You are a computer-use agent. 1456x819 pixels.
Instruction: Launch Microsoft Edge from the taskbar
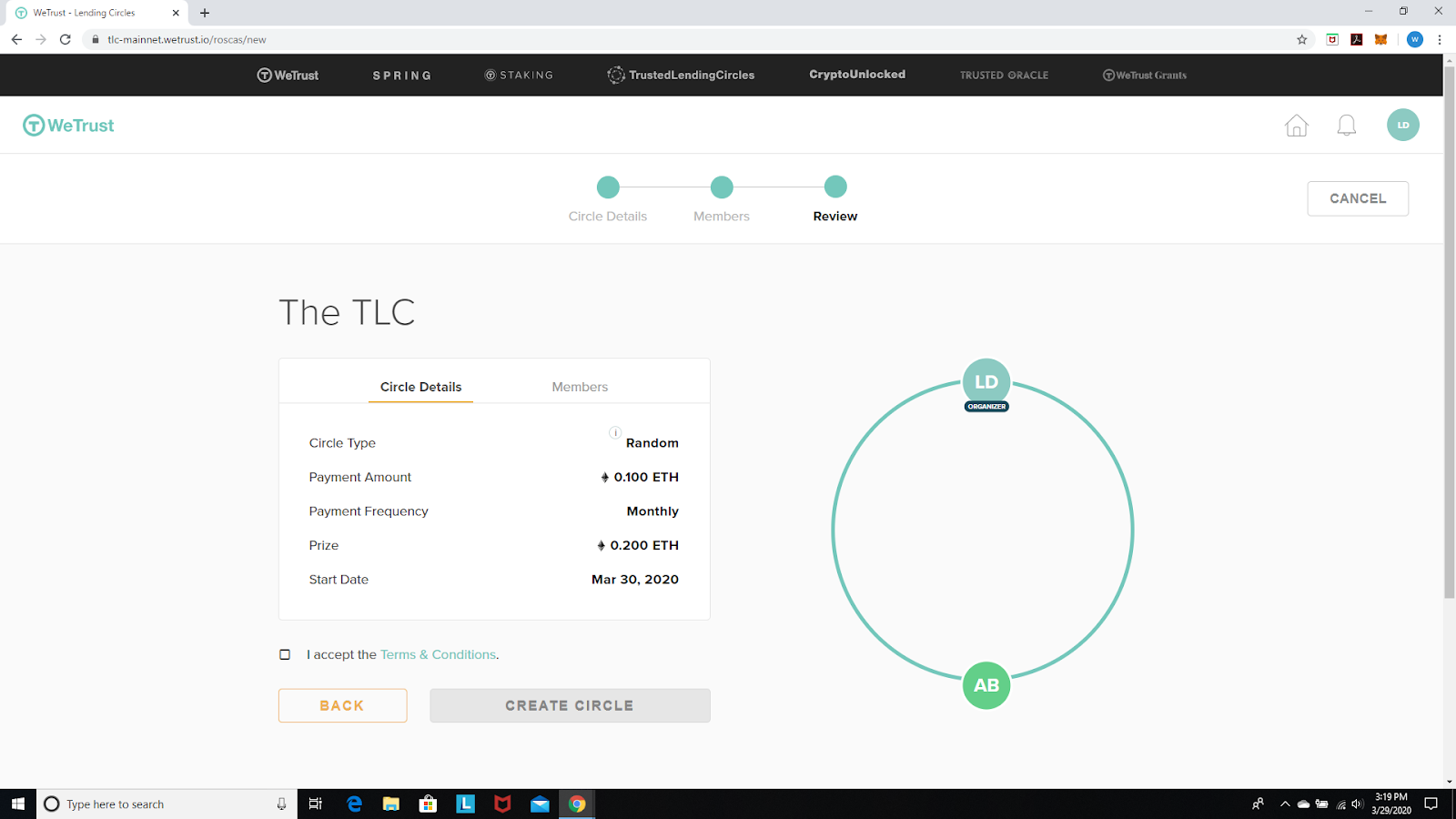(354, 804)
